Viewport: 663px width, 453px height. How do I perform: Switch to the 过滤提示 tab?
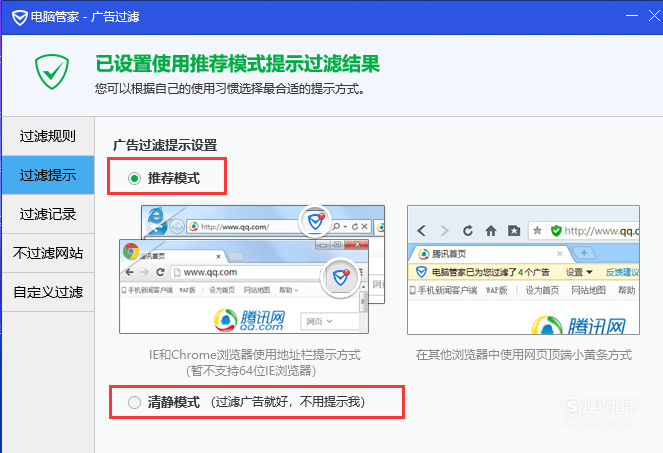pos(48,175)
